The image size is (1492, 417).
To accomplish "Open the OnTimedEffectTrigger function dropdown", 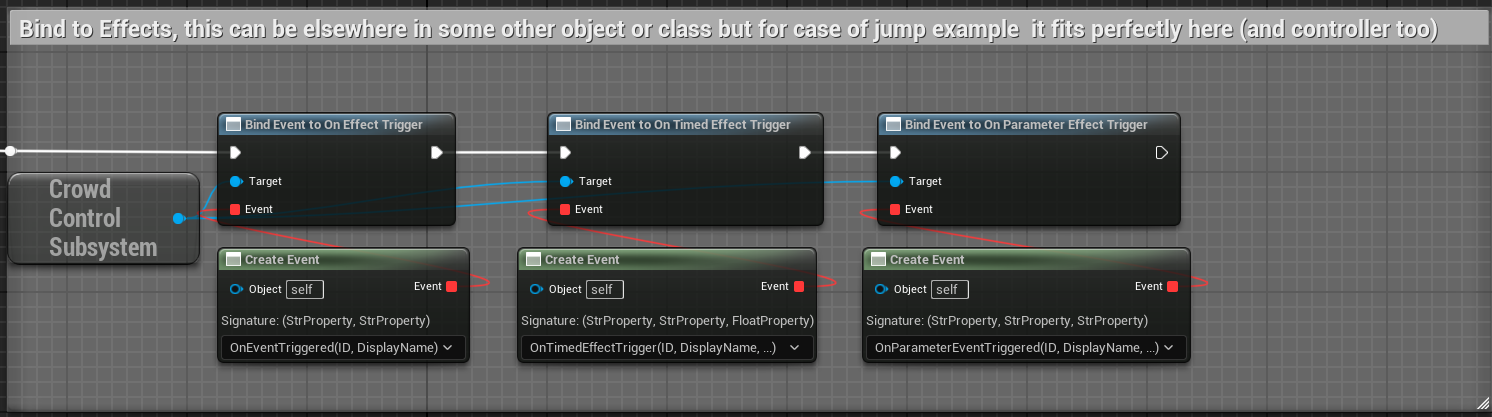I will tap(667, 348).
